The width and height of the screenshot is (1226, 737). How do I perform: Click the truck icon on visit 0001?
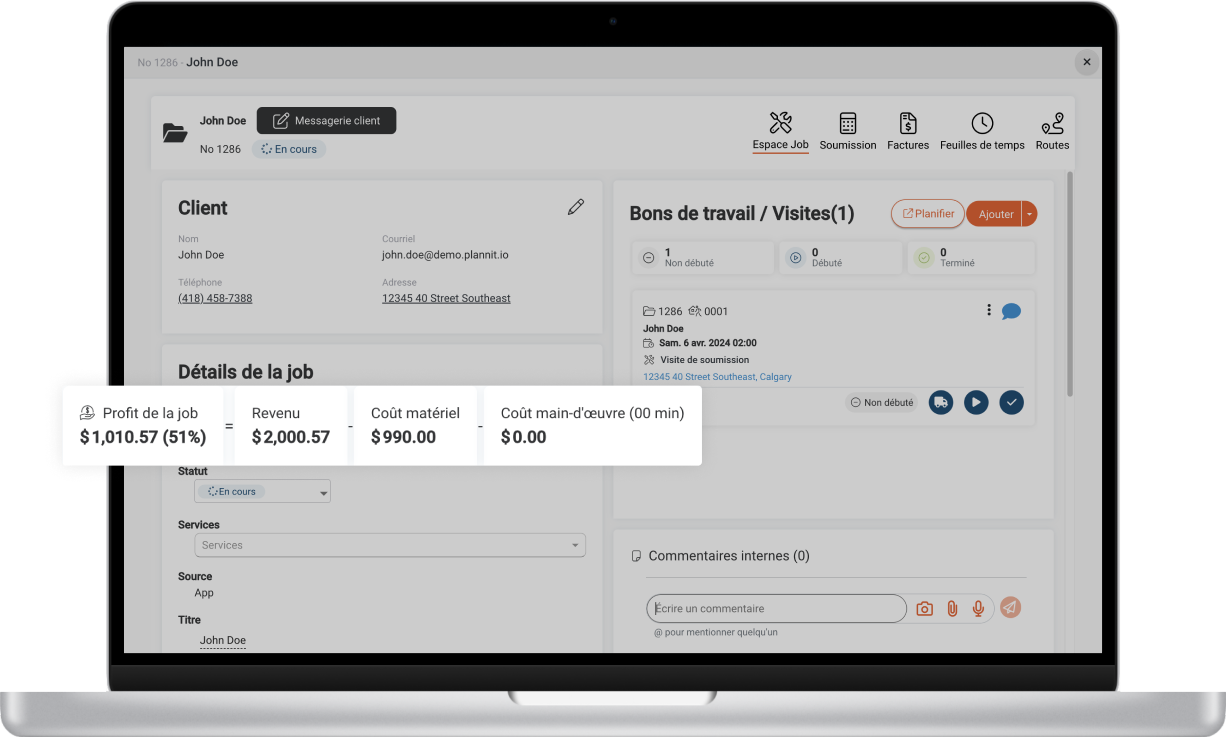(940, 402)
